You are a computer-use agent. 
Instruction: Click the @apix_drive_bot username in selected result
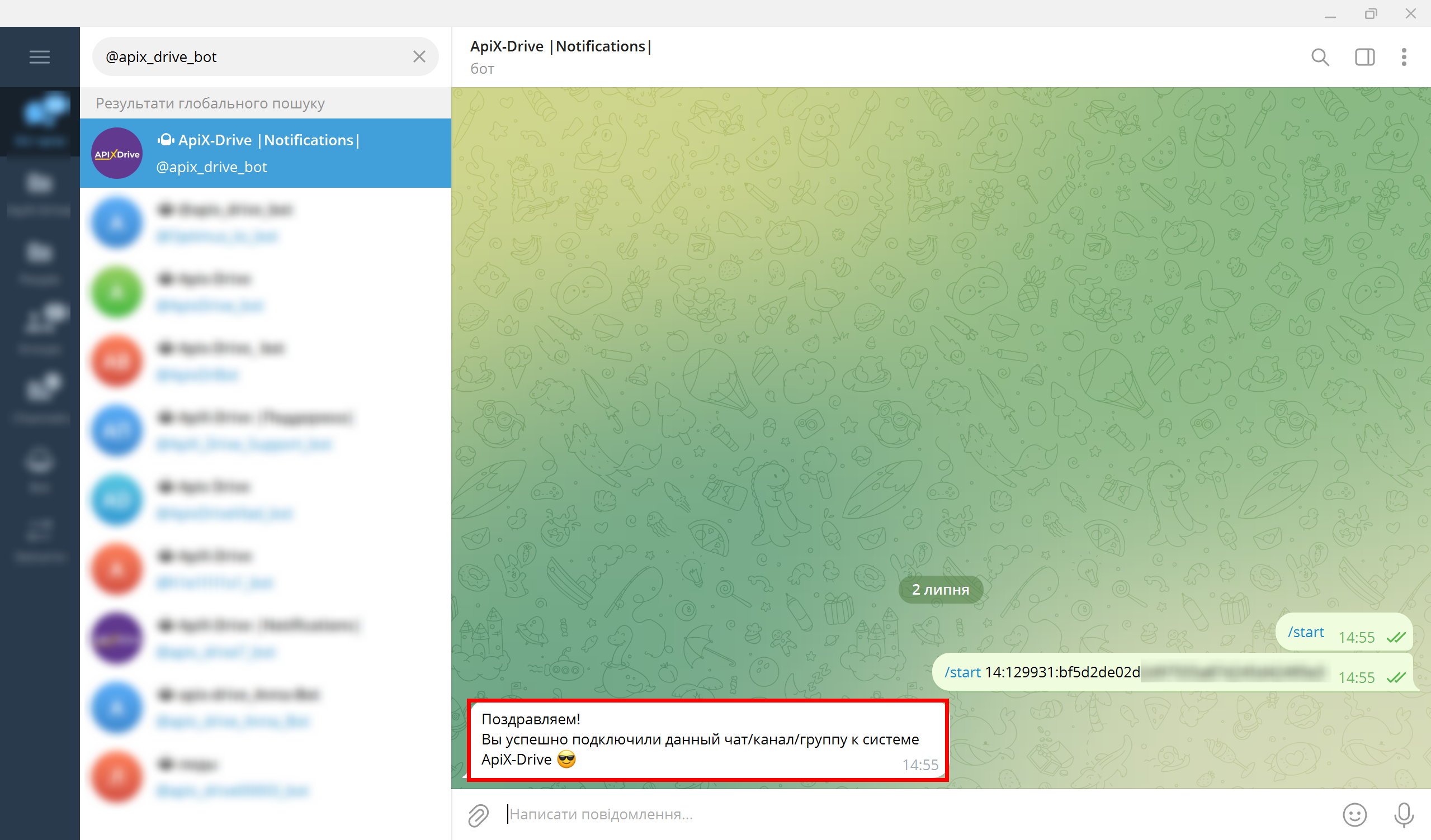pos(211,167)
